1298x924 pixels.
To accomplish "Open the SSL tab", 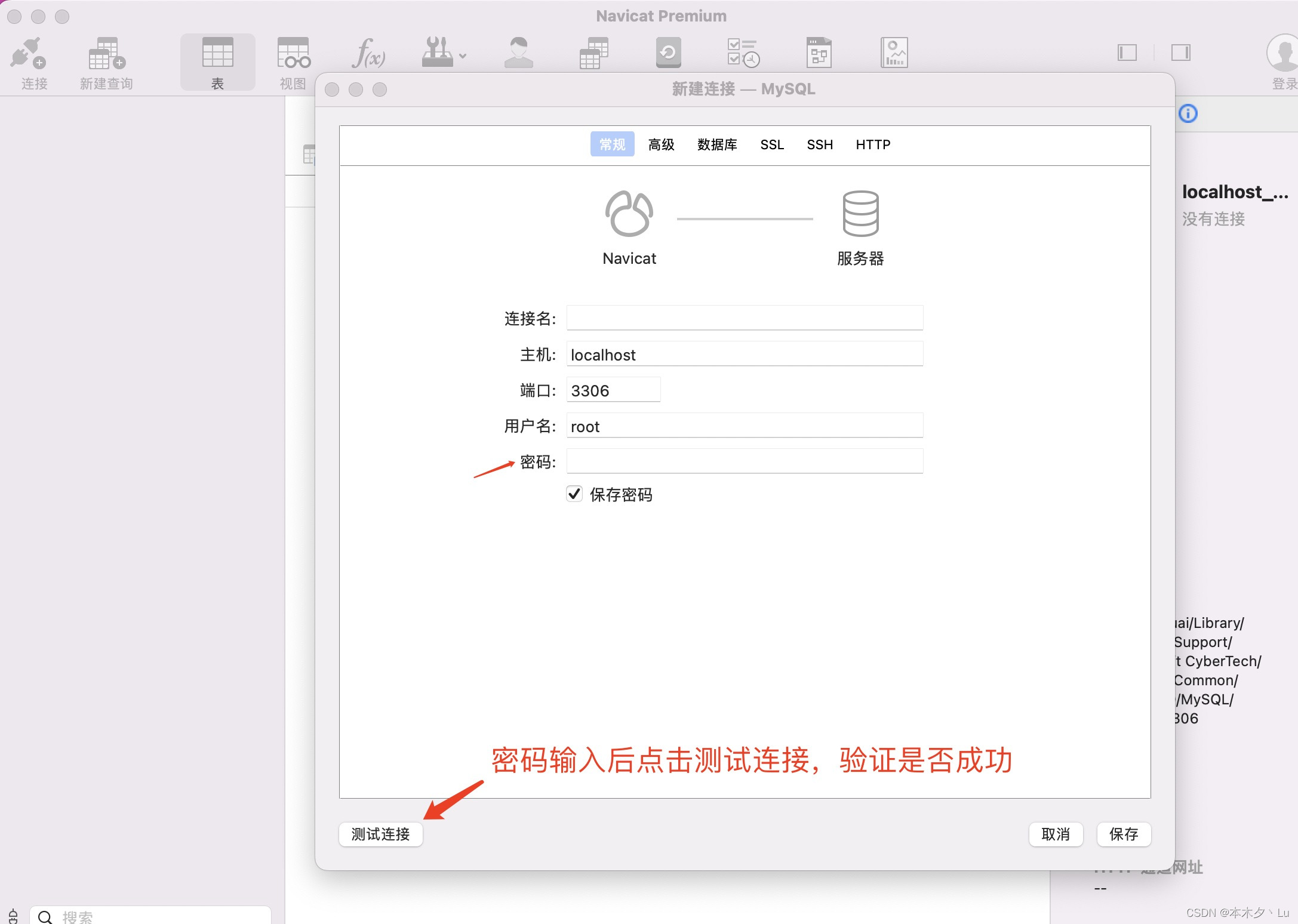I will 772,144.
